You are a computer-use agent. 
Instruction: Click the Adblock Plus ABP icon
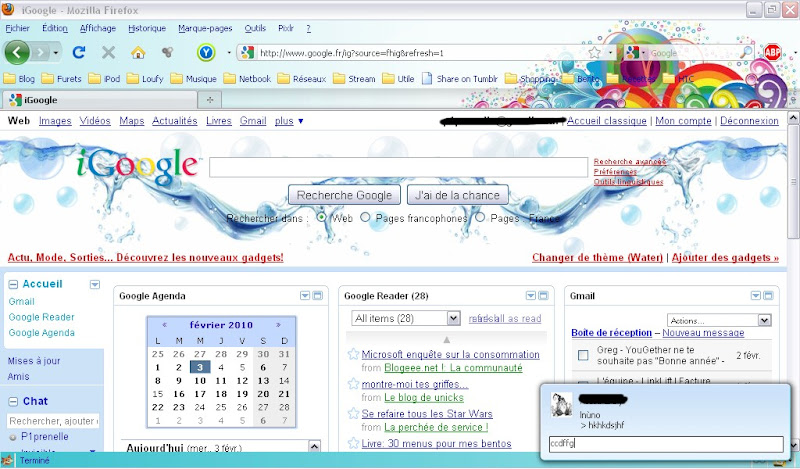pyautogui.click(x=772, y=52)
